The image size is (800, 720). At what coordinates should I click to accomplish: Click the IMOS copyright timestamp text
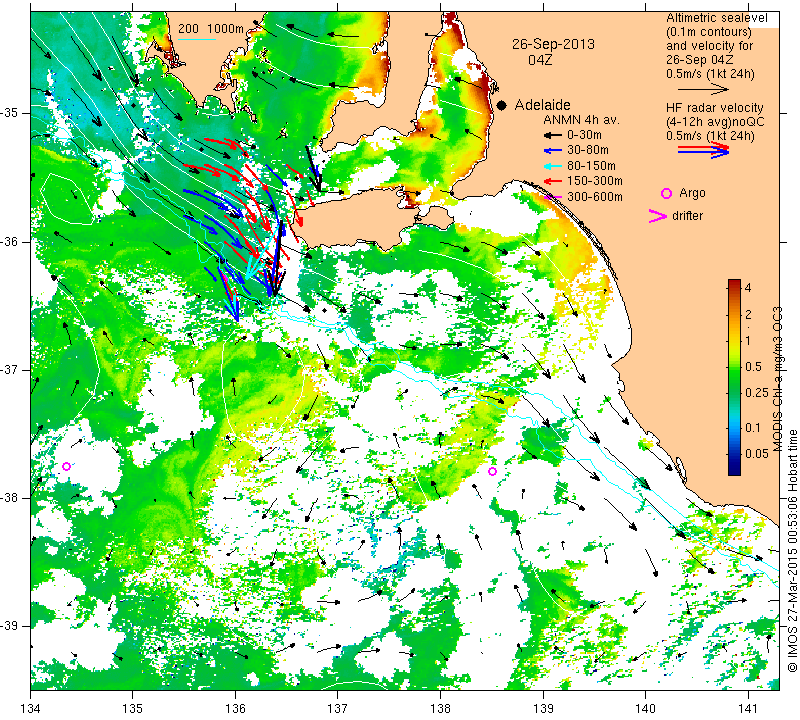[x=792, y=551]
